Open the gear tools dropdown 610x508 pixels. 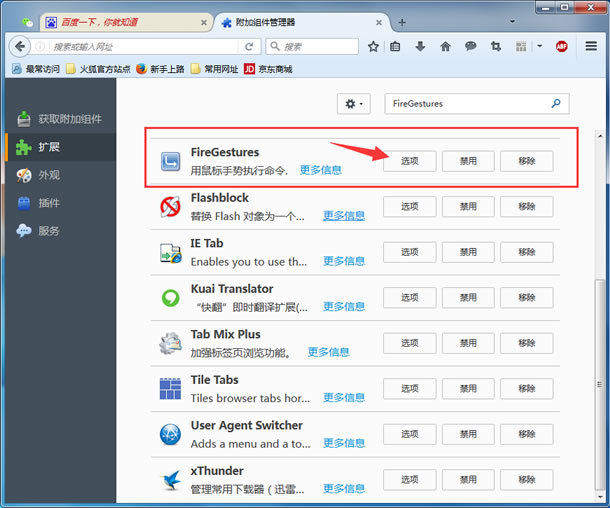point(355,103)
